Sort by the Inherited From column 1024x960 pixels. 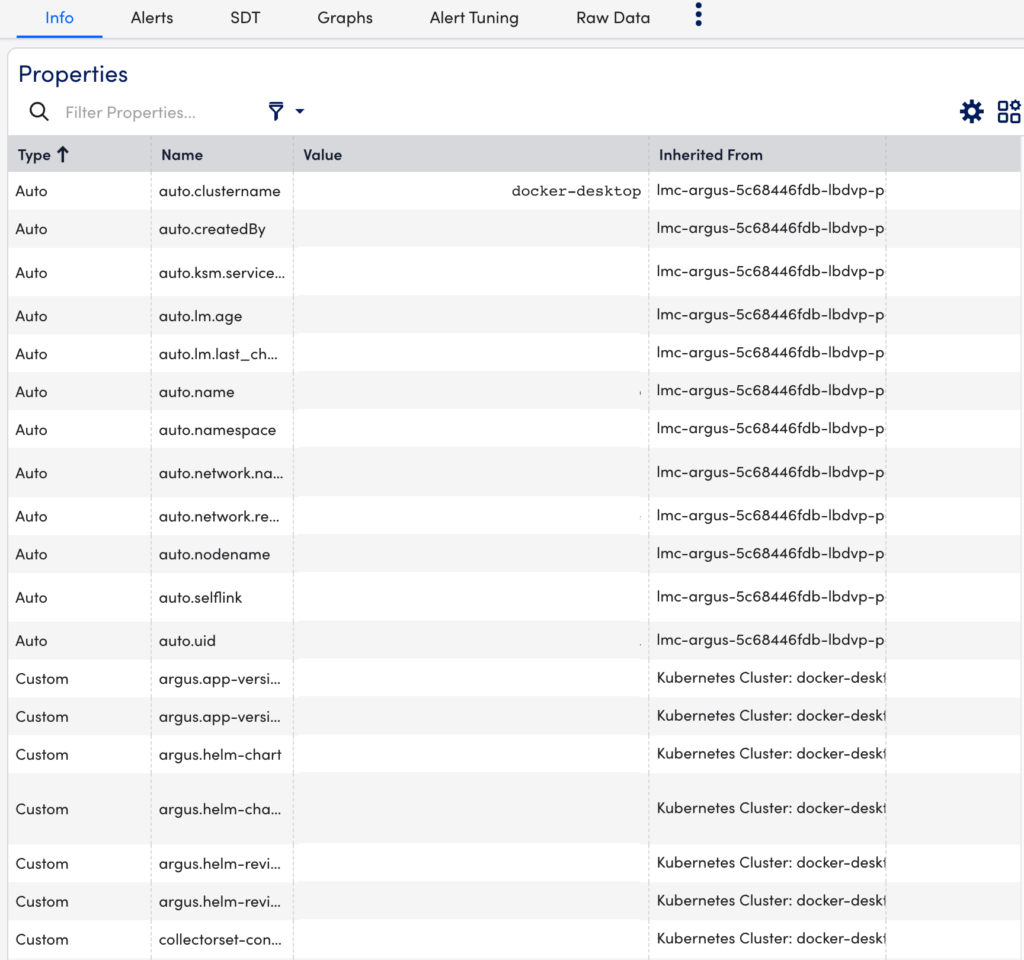coord(711,155)
